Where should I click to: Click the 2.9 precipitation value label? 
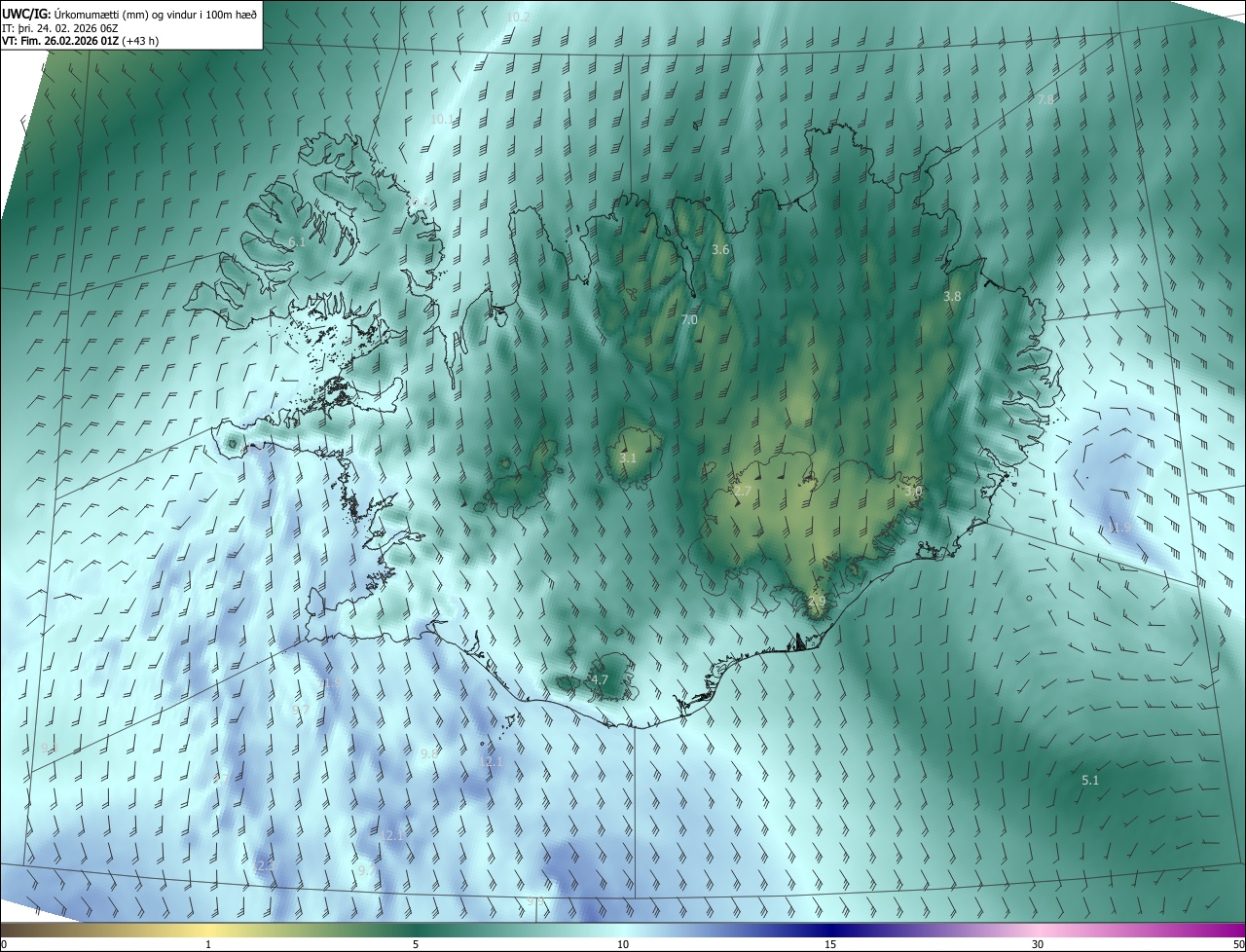[816, 602]
